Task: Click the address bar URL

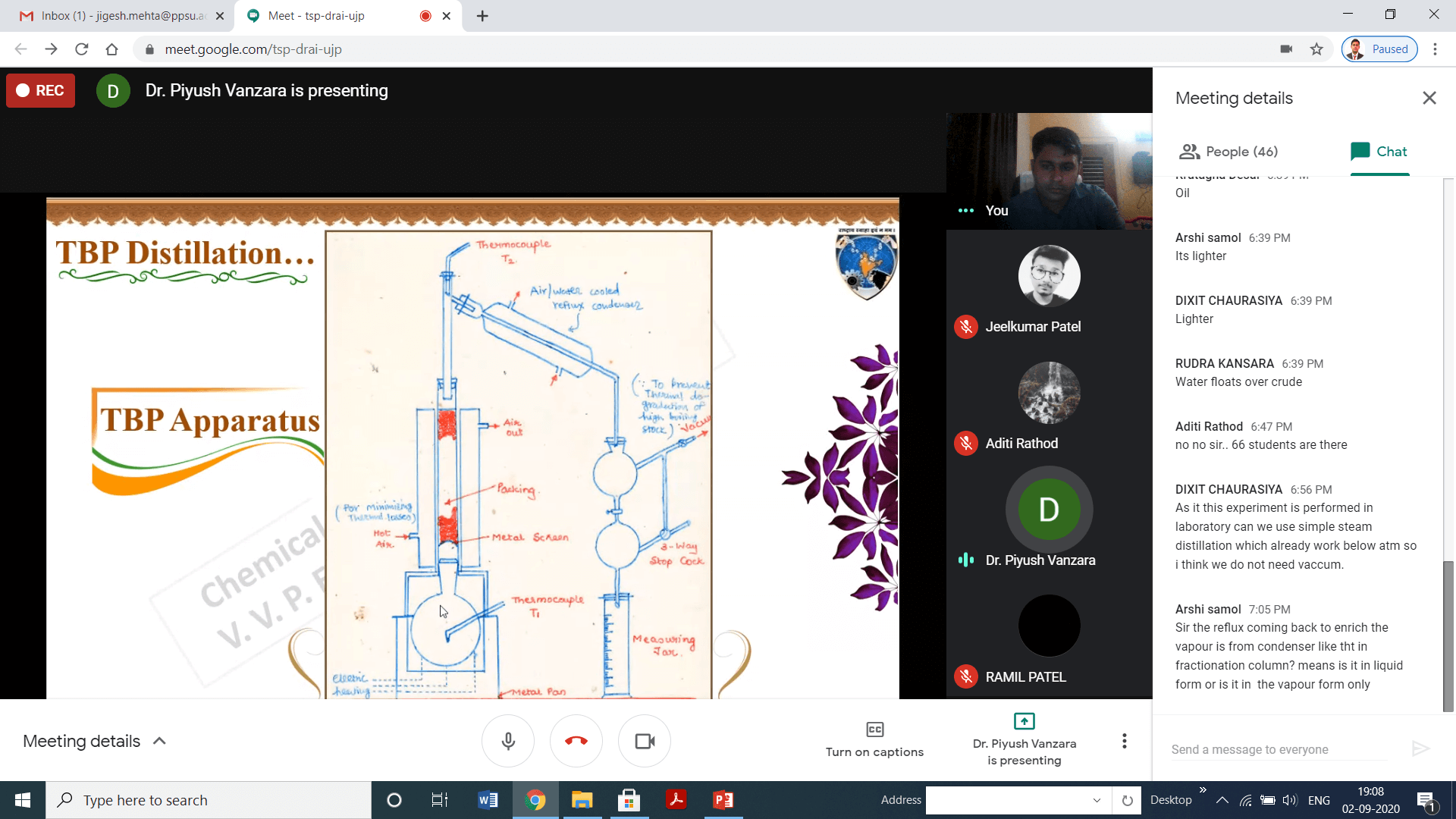Action: [253, 49]
